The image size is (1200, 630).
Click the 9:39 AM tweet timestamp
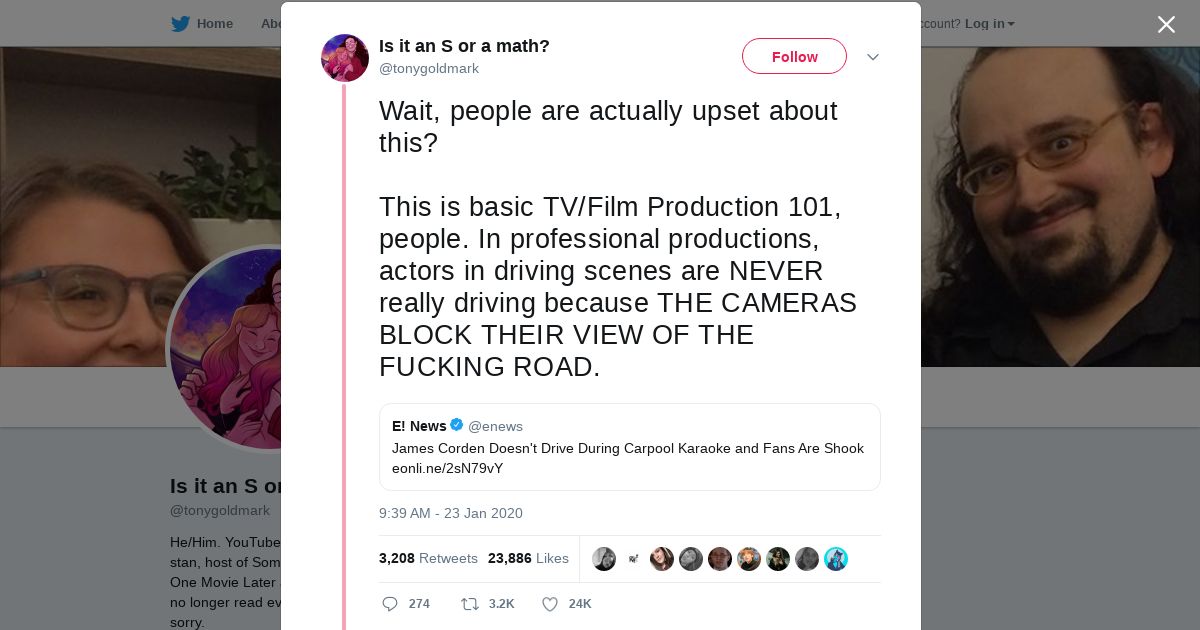pos(451,513)
